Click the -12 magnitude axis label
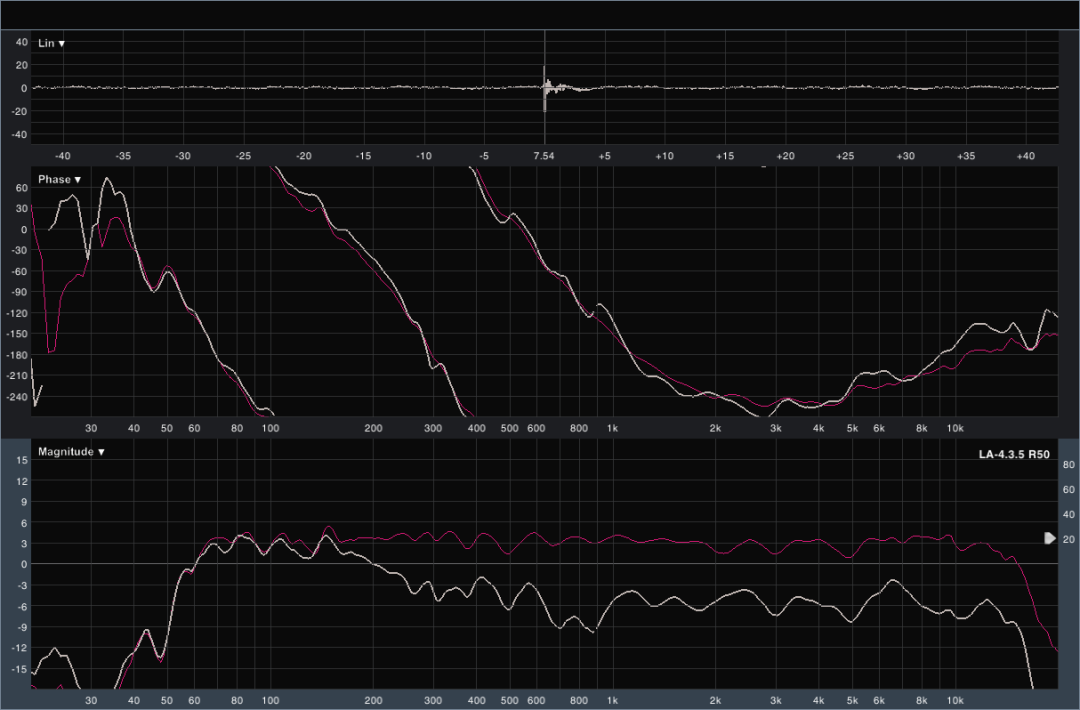The width and height of the screenshot is (1080, 710). [x=20, y=648]
